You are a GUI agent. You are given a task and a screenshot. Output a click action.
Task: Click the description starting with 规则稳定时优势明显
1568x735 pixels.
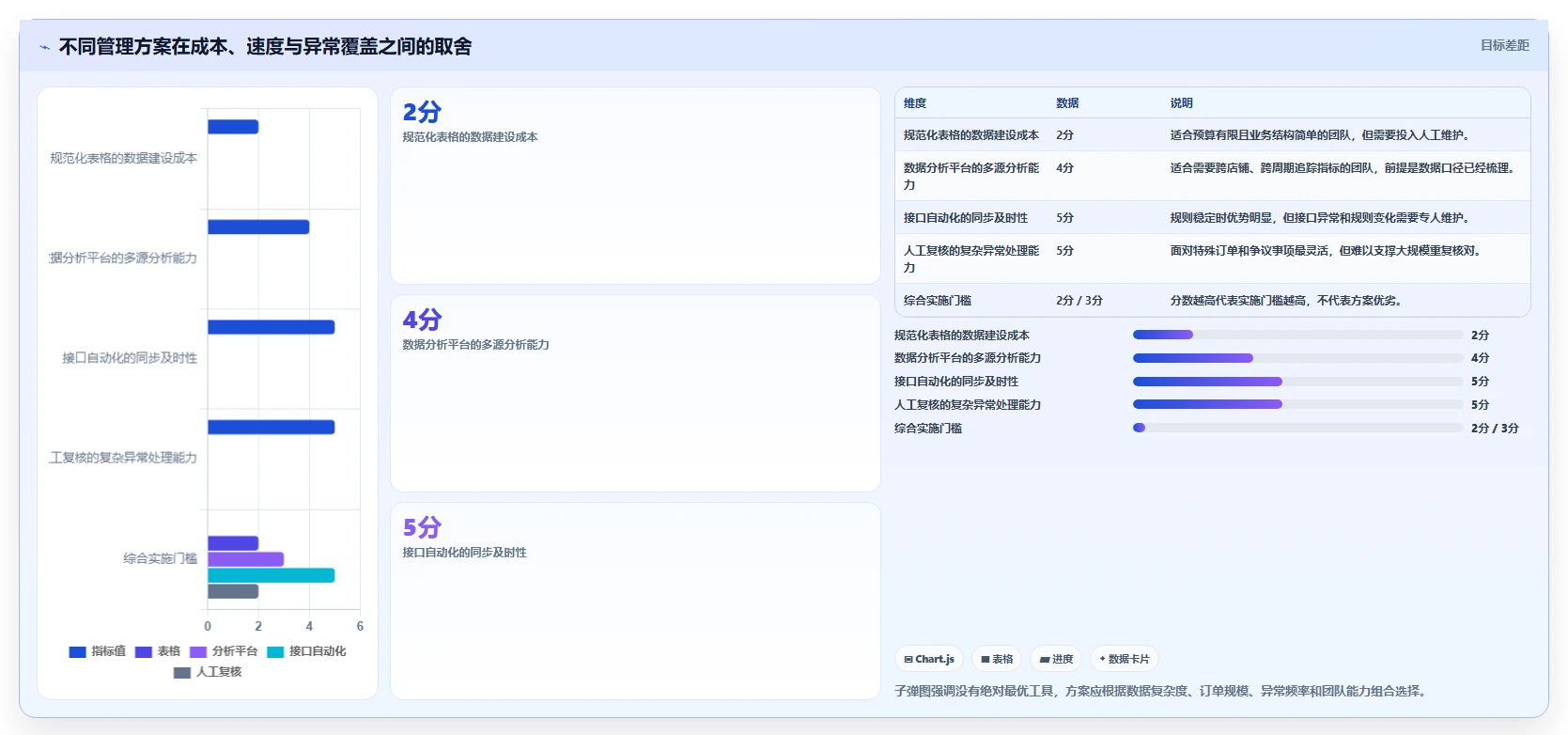1319,218
